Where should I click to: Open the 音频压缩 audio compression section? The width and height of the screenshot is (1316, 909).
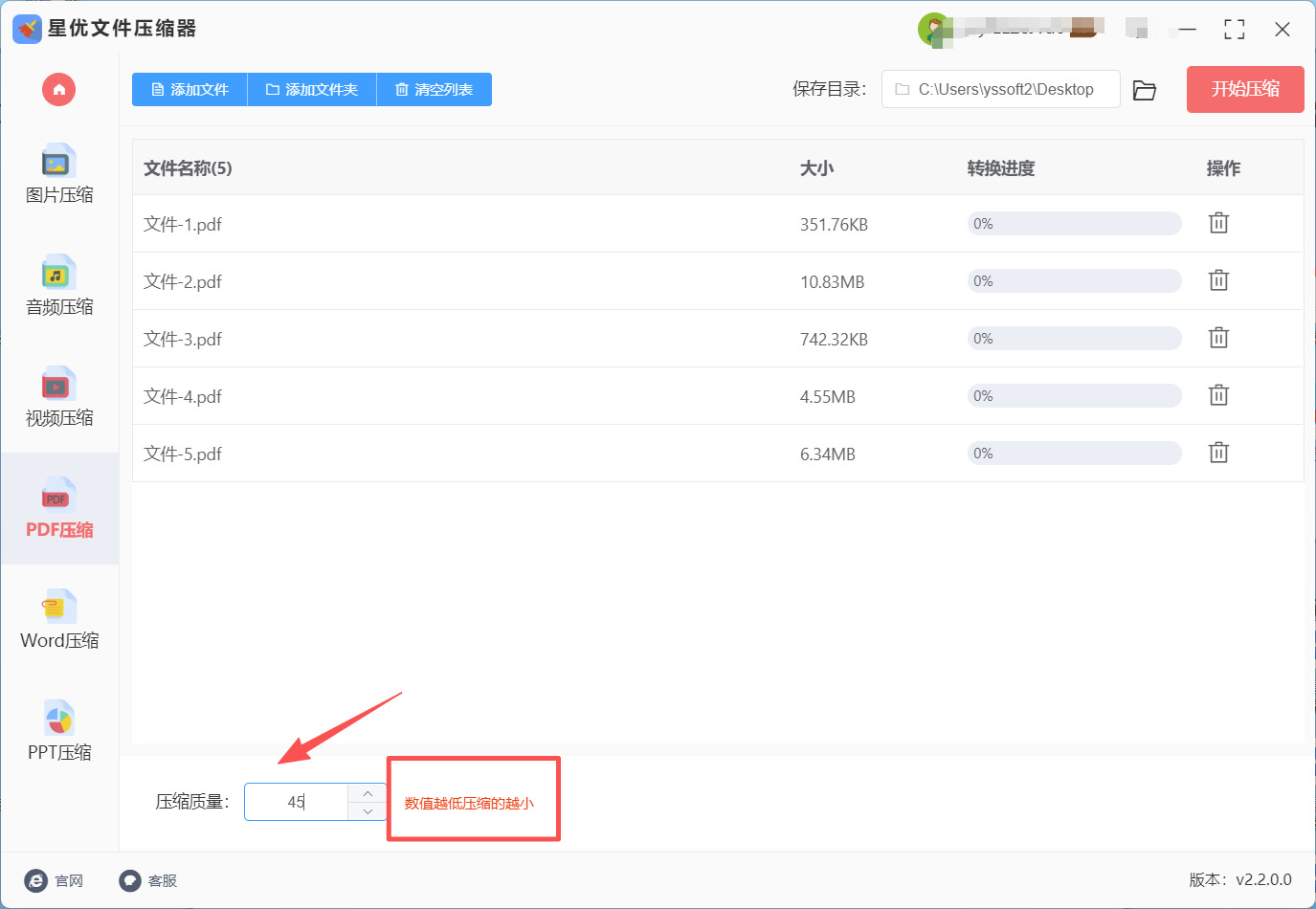click(59, 286)
